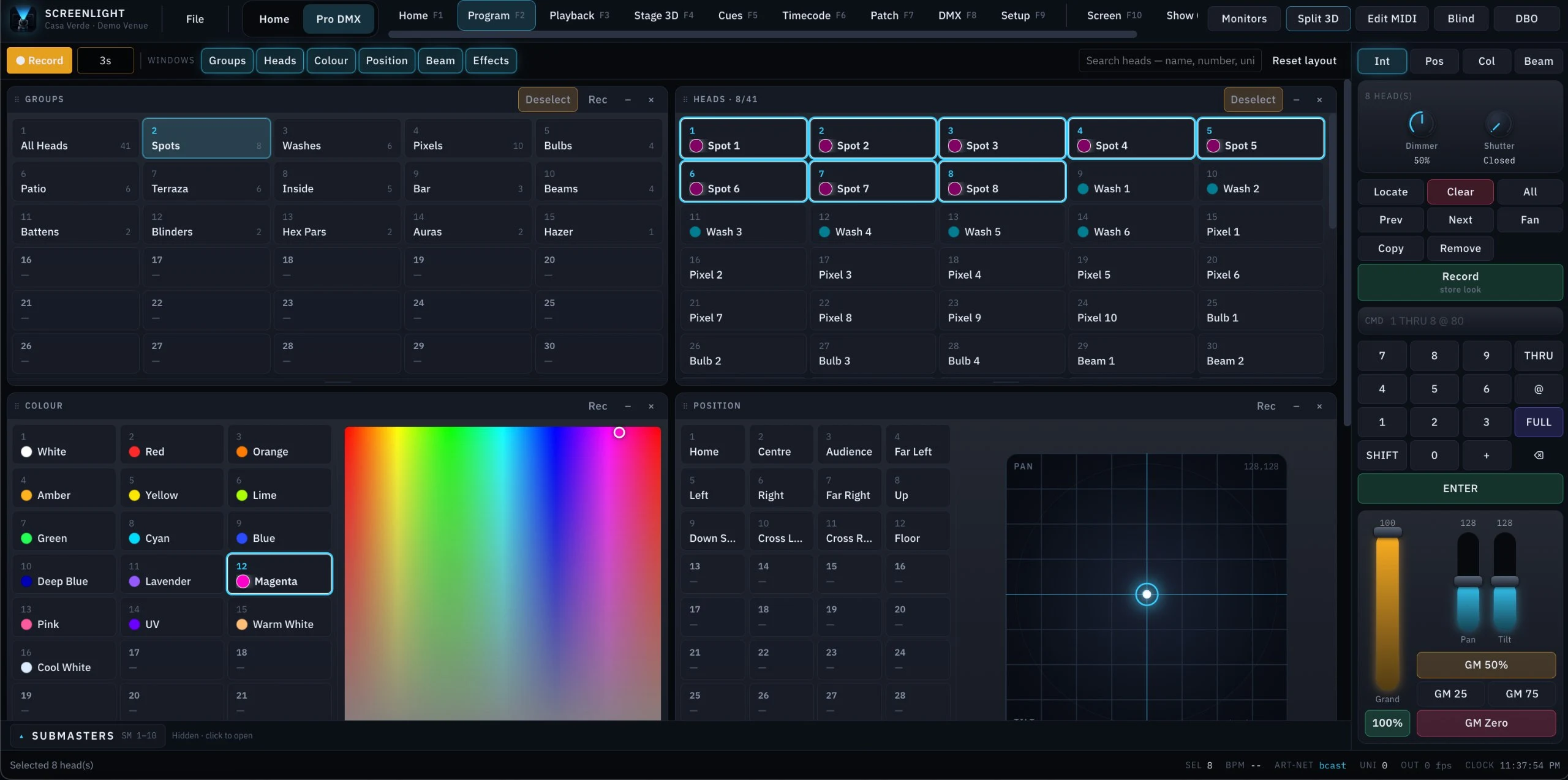
Task: Open the 3s fade time selector
Action: [x=105, y=61]
